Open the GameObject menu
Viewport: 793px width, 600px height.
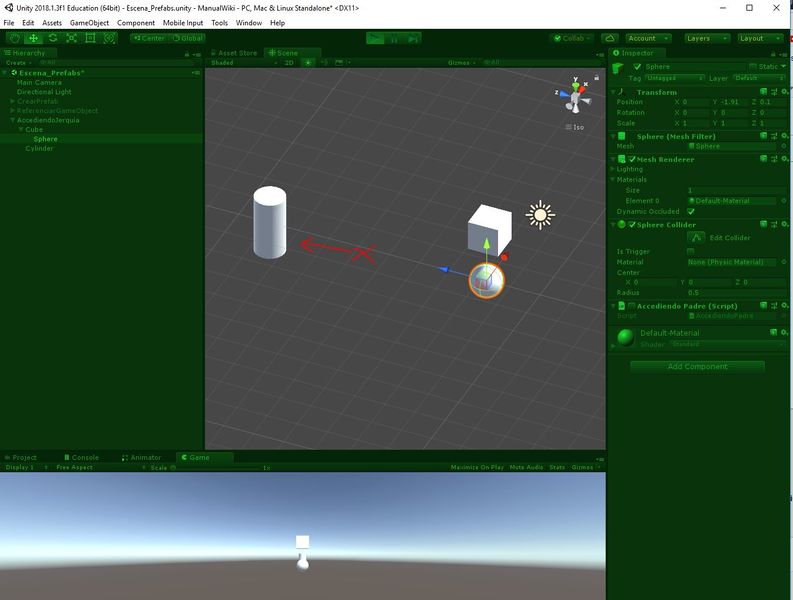coord(89,23)
